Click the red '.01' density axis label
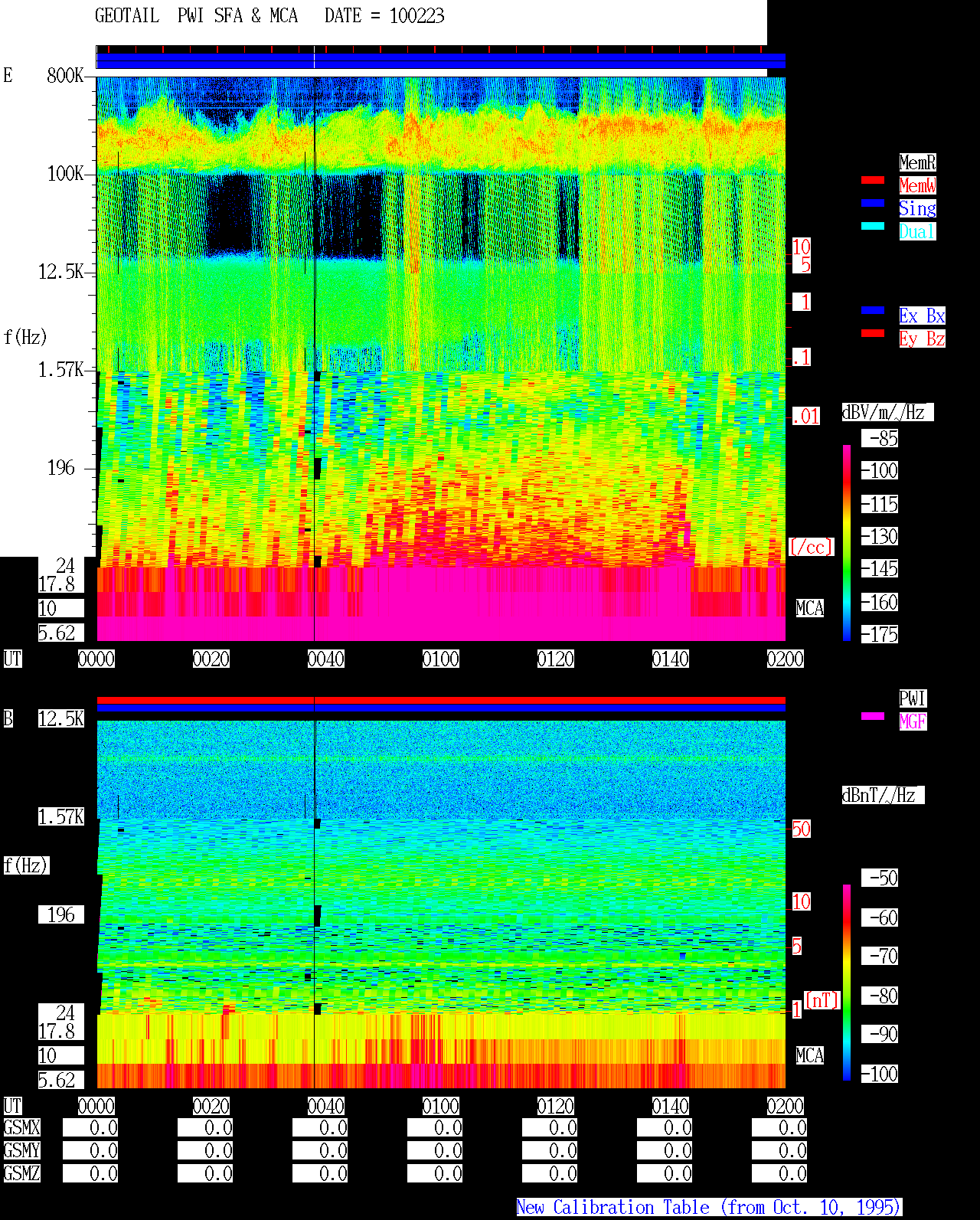980x1220 pixels. tap(806, 416)
